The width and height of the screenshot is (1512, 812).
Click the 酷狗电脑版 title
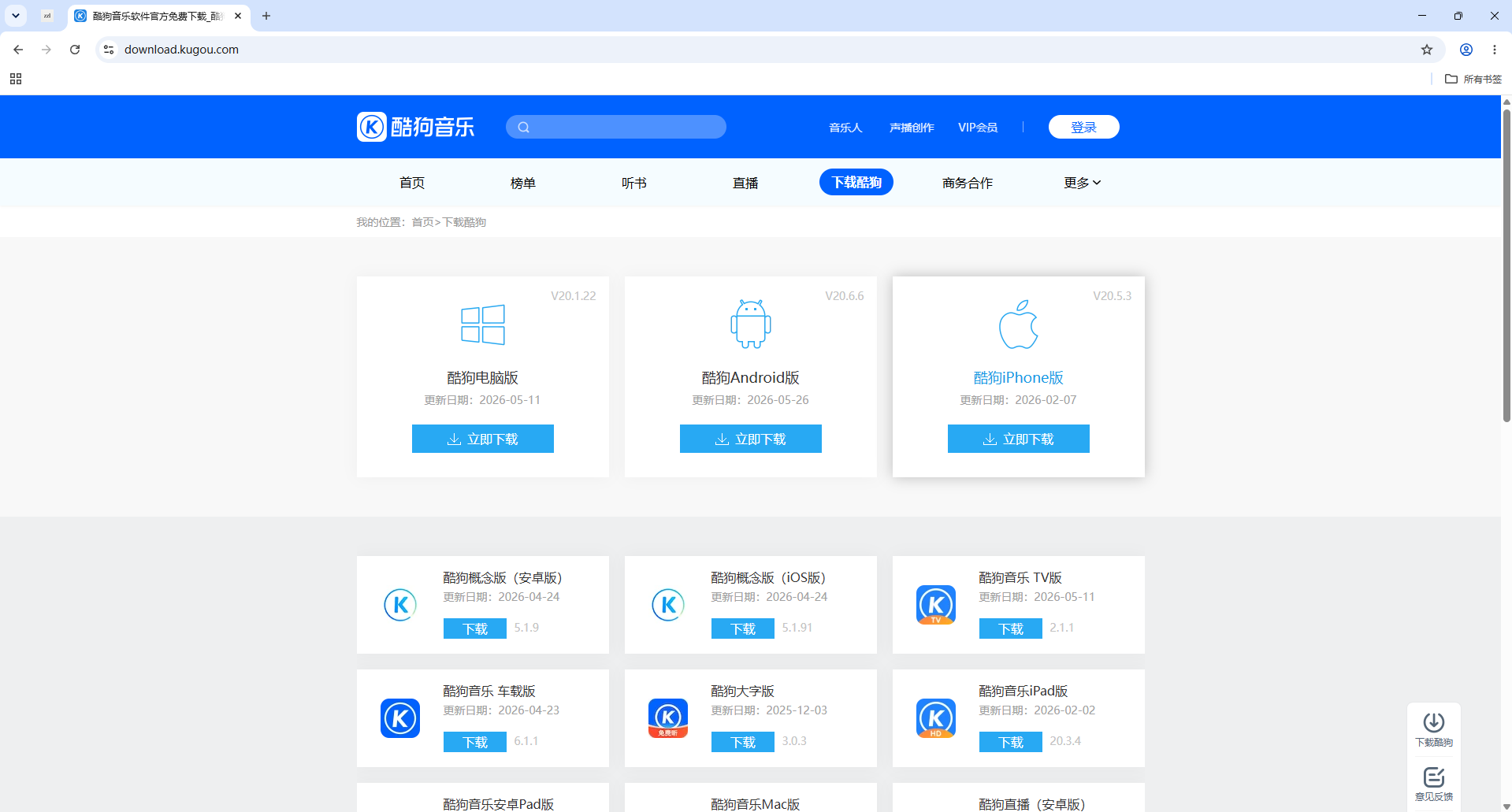tap(483, 378)
